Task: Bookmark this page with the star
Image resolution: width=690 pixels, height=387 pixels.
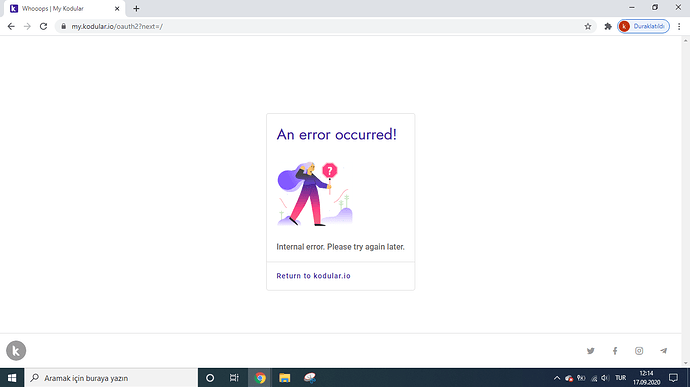Action: coord(588,26)
